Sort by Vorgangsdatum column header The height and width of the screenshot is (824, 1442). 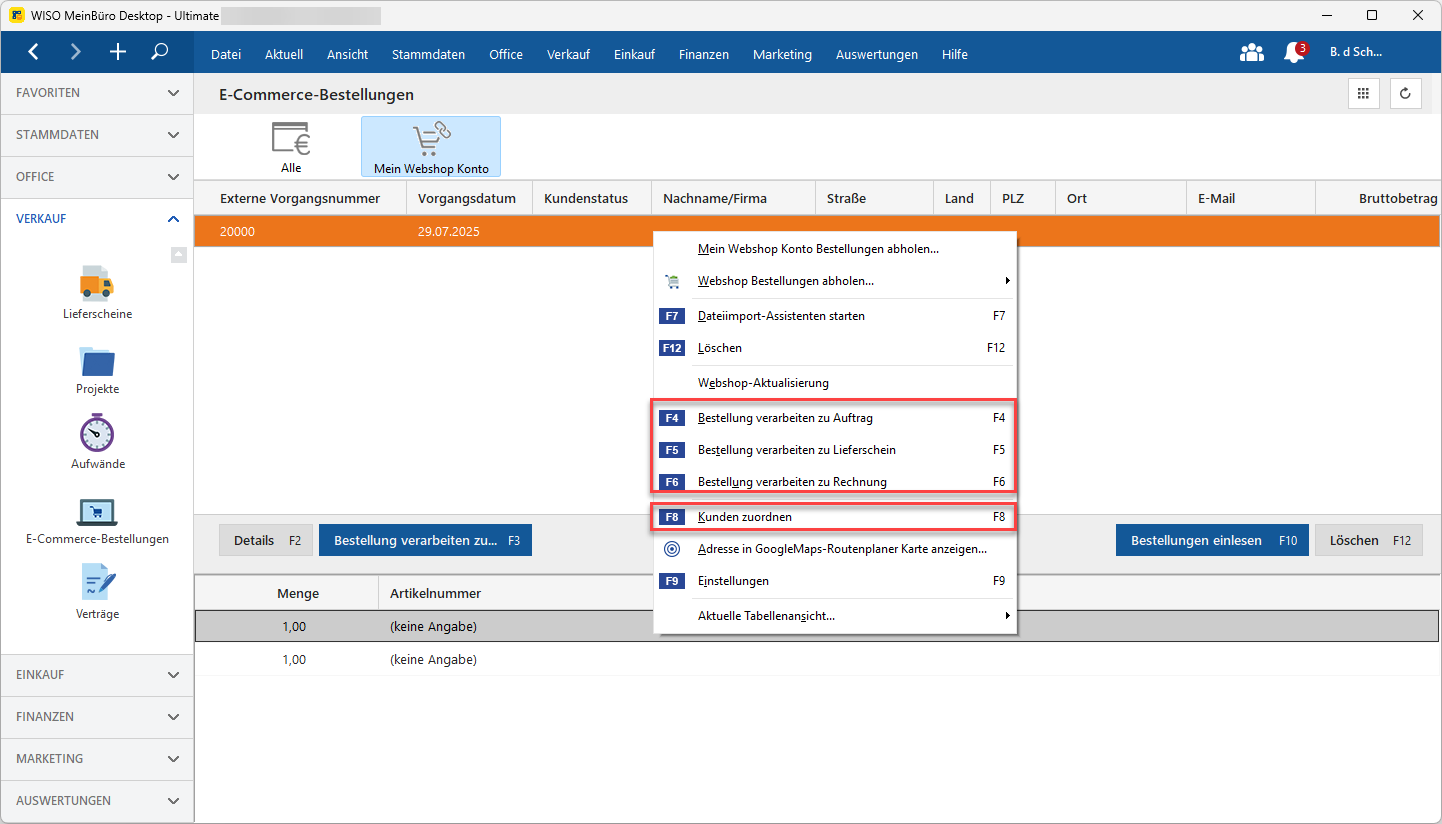[469, 198]
